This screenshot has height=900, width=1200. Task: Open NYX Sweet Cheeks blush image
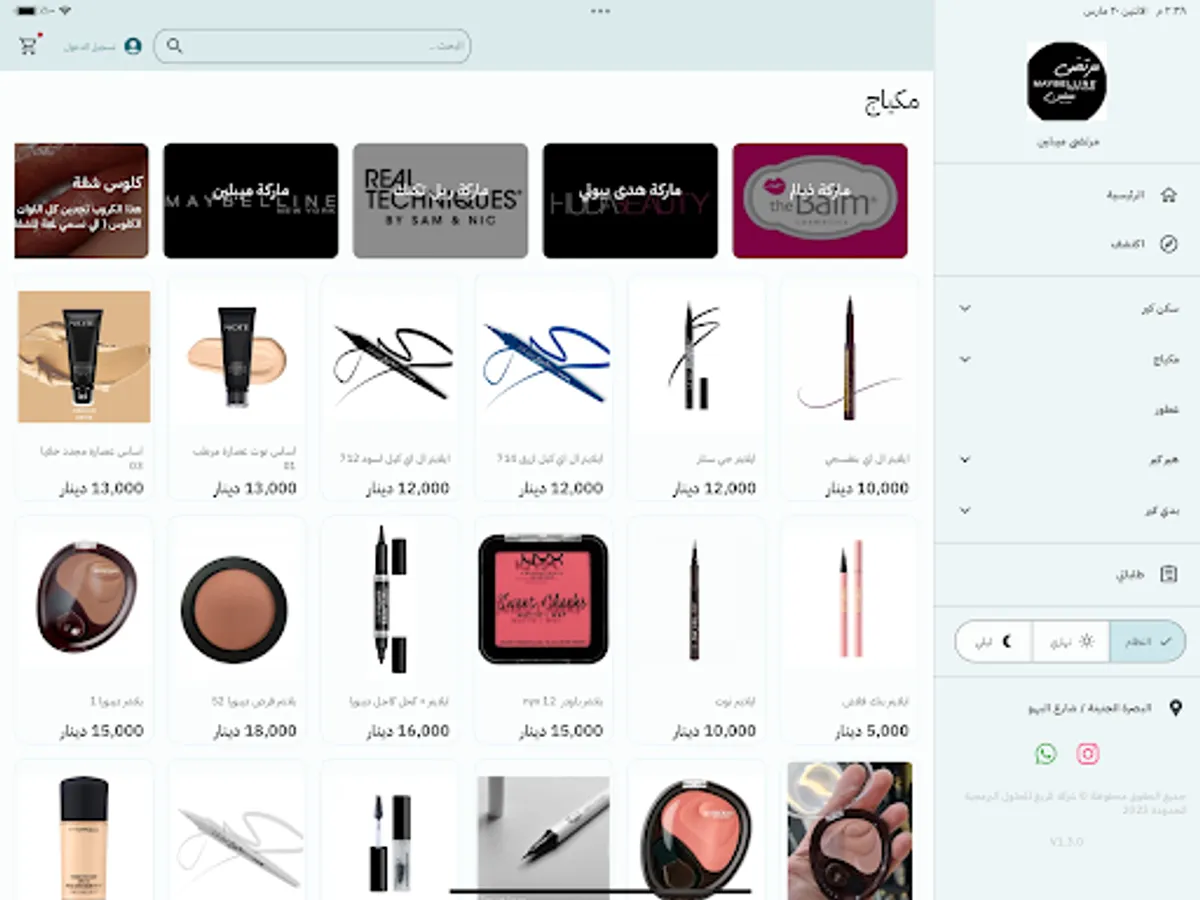(x=543, y=599)
